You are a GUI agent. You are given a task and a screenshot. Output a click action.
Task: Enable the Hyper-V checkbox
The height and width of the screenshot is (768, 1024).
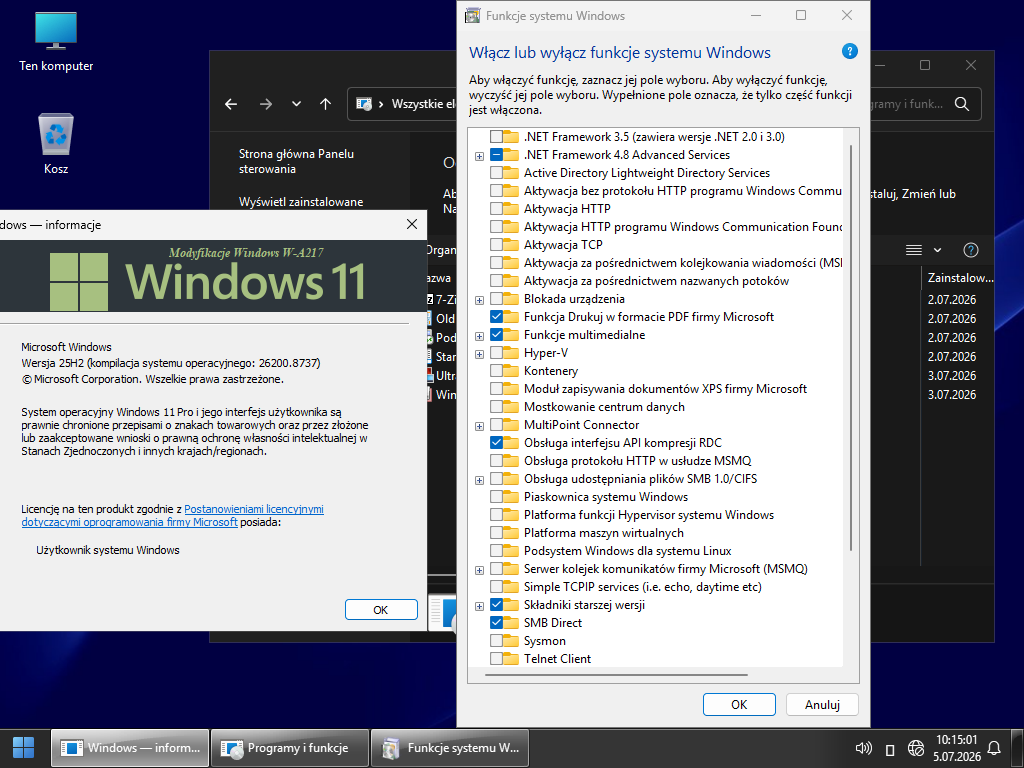click(496, 353)
